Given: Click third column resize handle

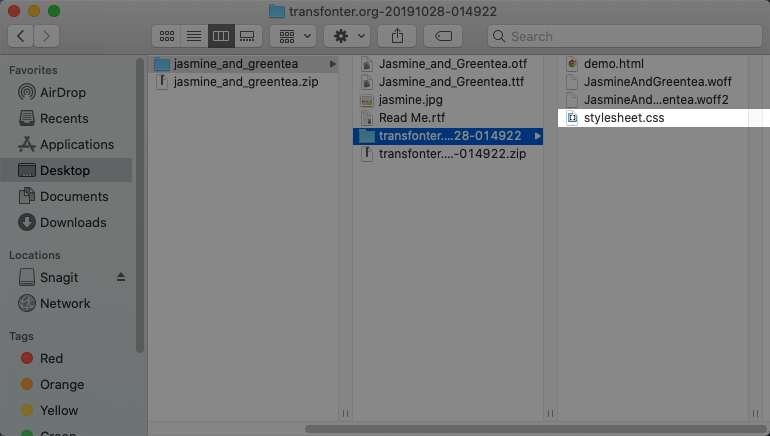Looking at the screenshot, I should (x=755, y=413).
